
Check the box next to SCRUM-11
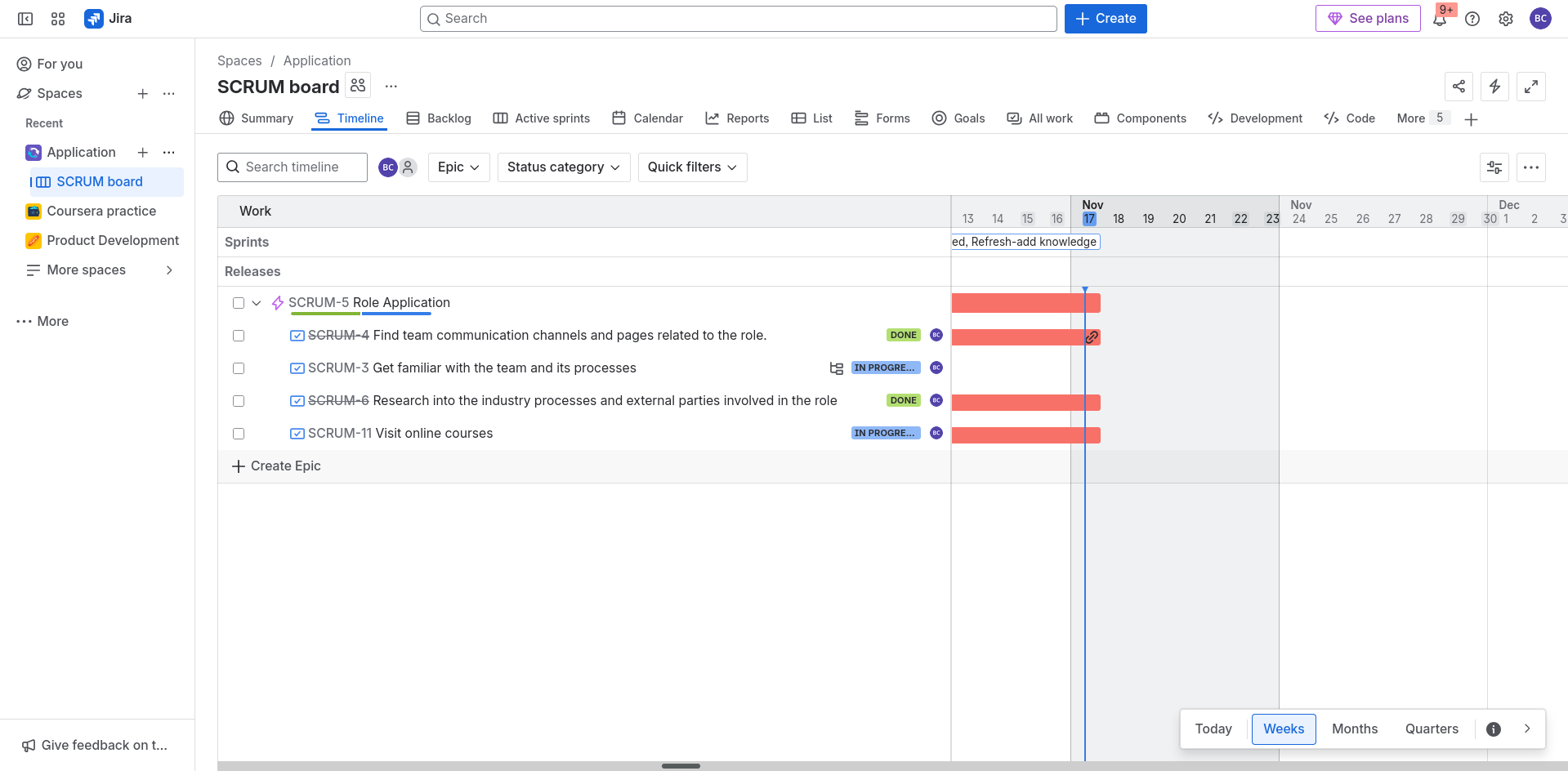click(239, 434)
